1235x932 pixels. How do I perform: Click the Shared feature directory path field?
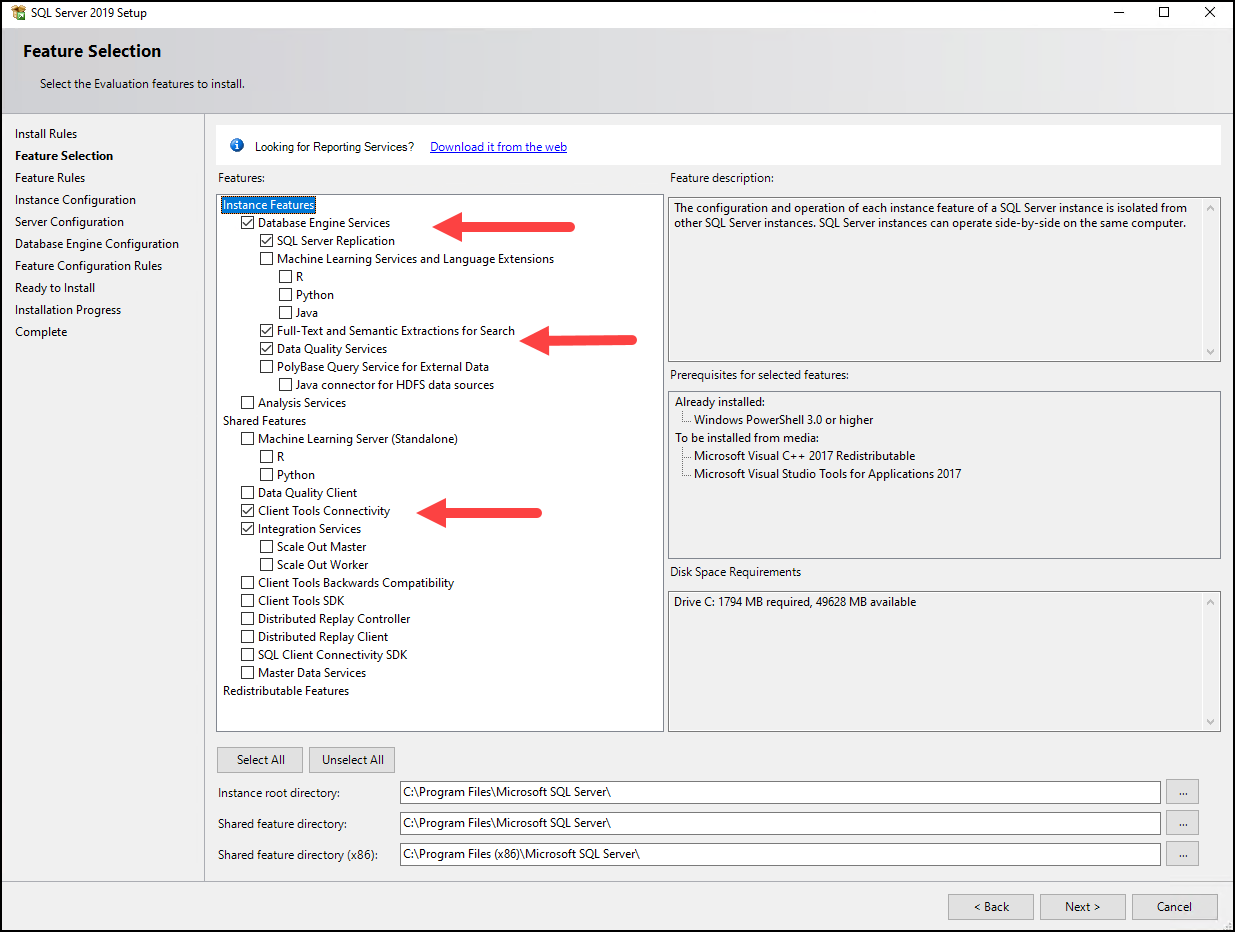(x=780, y=823)
